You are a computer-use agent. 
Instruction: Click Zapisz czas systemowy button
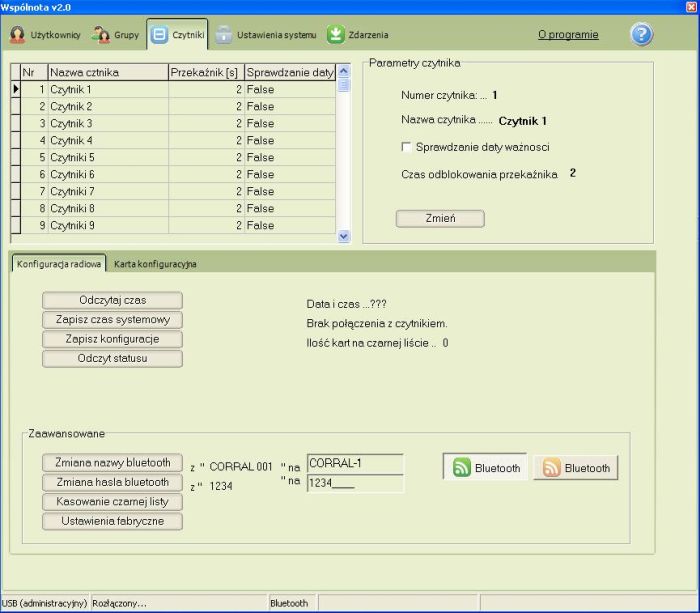tap(112, 320)
